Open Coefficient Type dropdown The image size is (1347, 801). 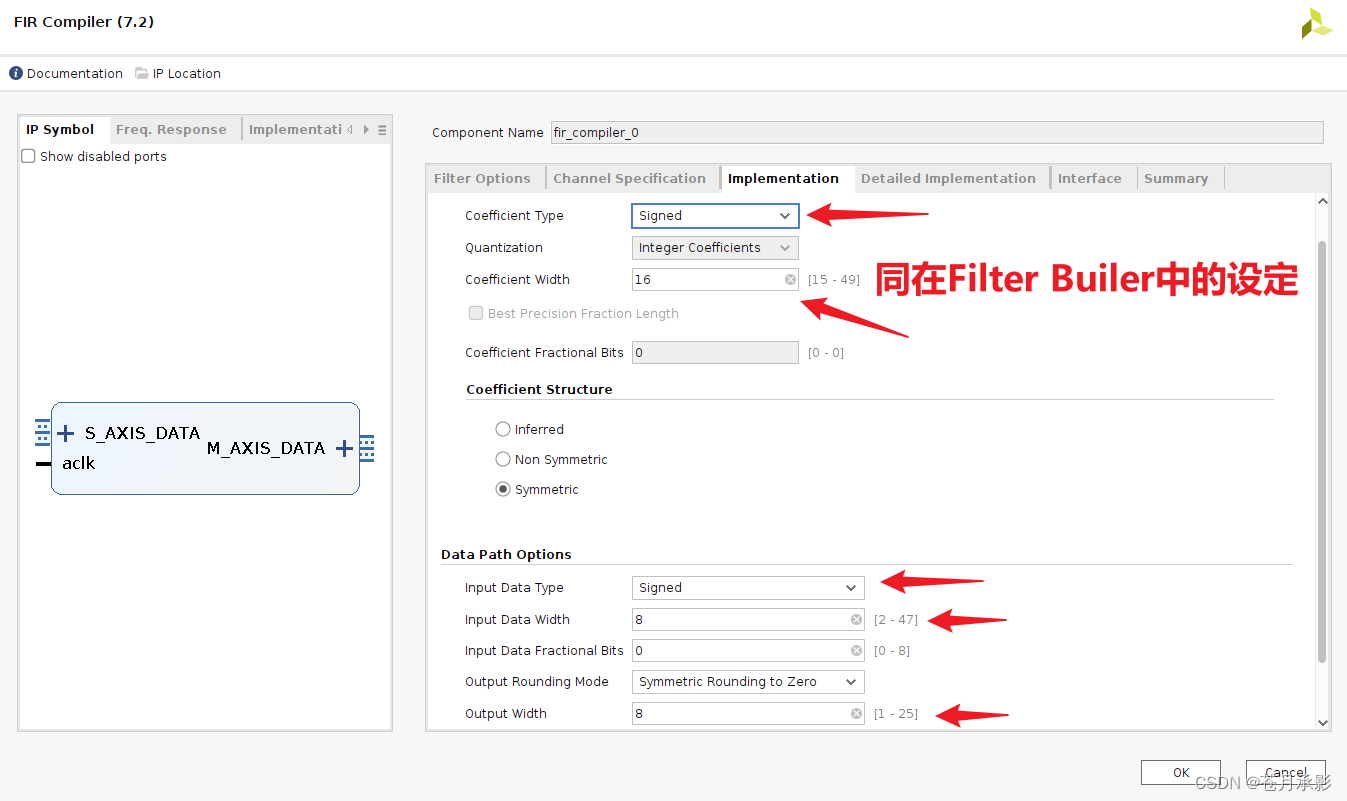[715, 216]
